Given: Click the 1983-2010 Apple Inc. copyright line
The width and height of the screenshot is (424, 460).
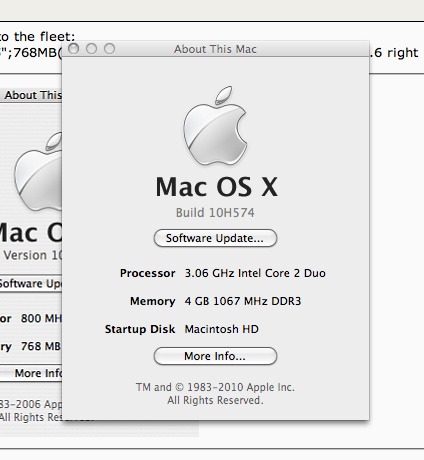Looking at the screenshot, I should [215, 387].
